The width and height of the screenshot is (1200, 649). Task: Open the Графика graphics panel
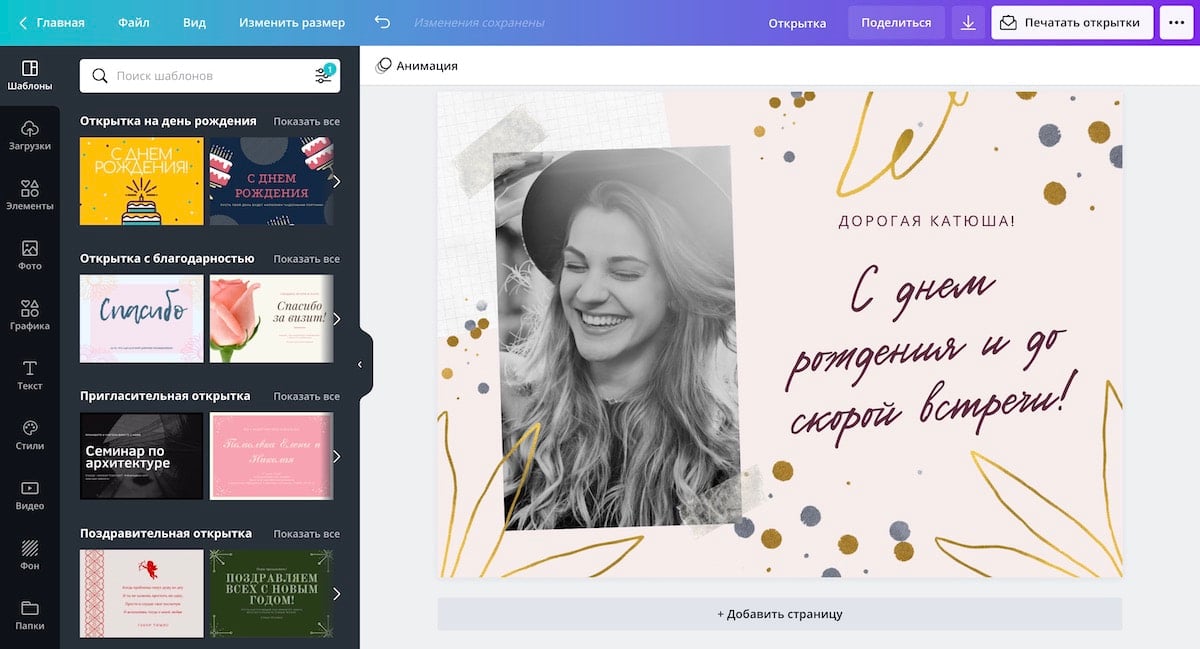29,315
